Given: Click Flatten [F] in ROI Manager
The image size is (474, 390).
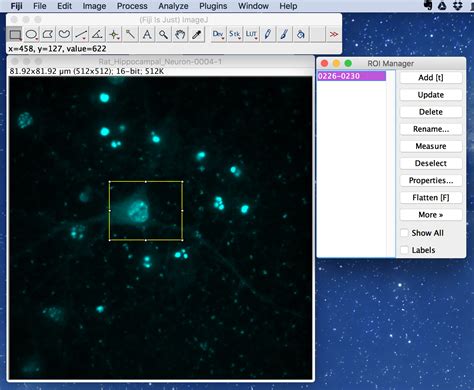Looking at the screenshot, I should (431, 198).
